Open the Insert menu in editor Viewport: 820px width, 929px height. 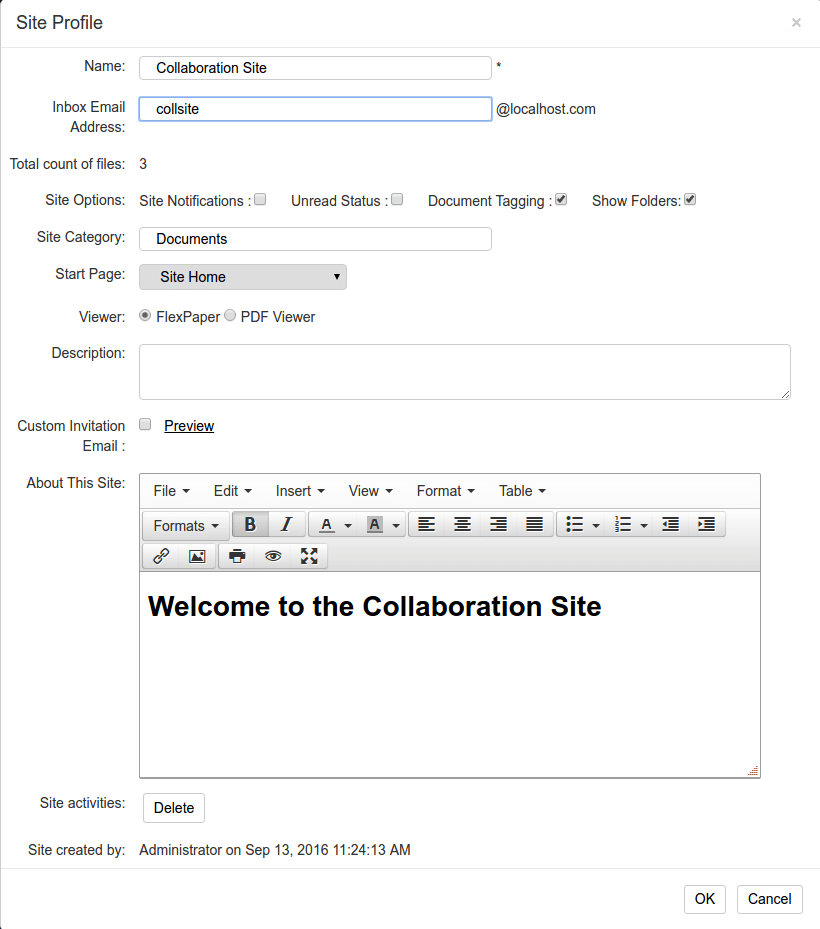[x=300, y=491]
